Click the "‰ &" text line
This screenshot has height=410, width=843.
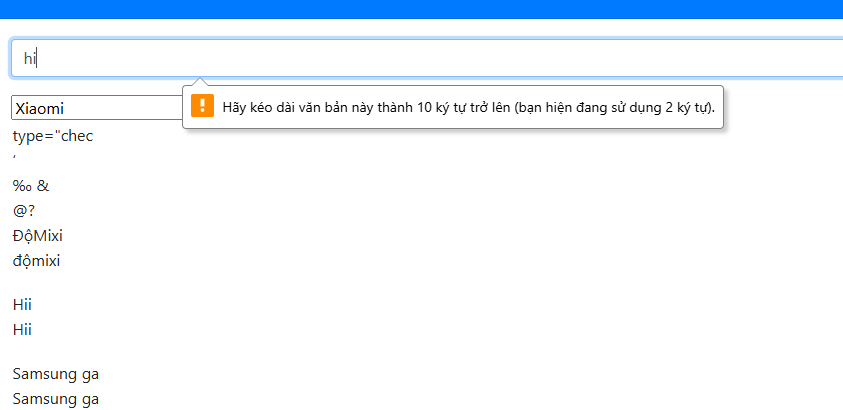[x=31, y=186]
